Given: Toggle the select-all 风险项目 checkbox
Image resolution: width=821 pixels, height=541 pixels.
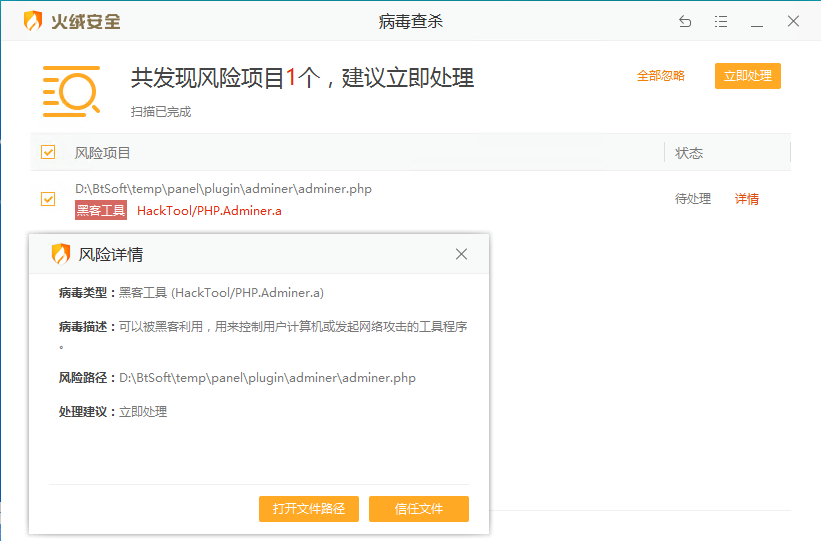Looking at the screenshot, I should tap(48, 152).
